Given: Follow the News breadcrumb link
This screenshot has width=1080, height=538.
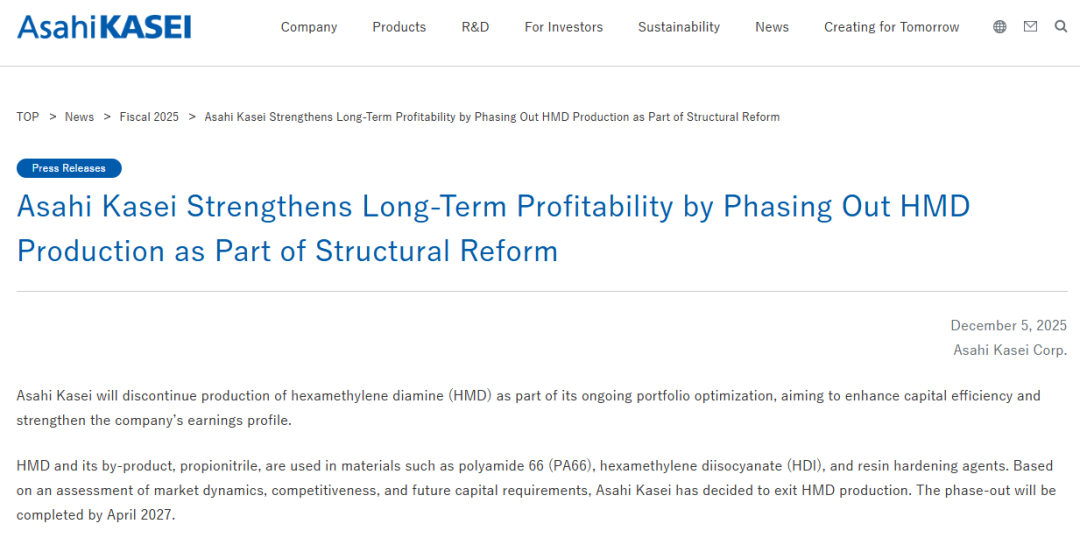Looking at the screenshot, I should click(x=79, y=117).
